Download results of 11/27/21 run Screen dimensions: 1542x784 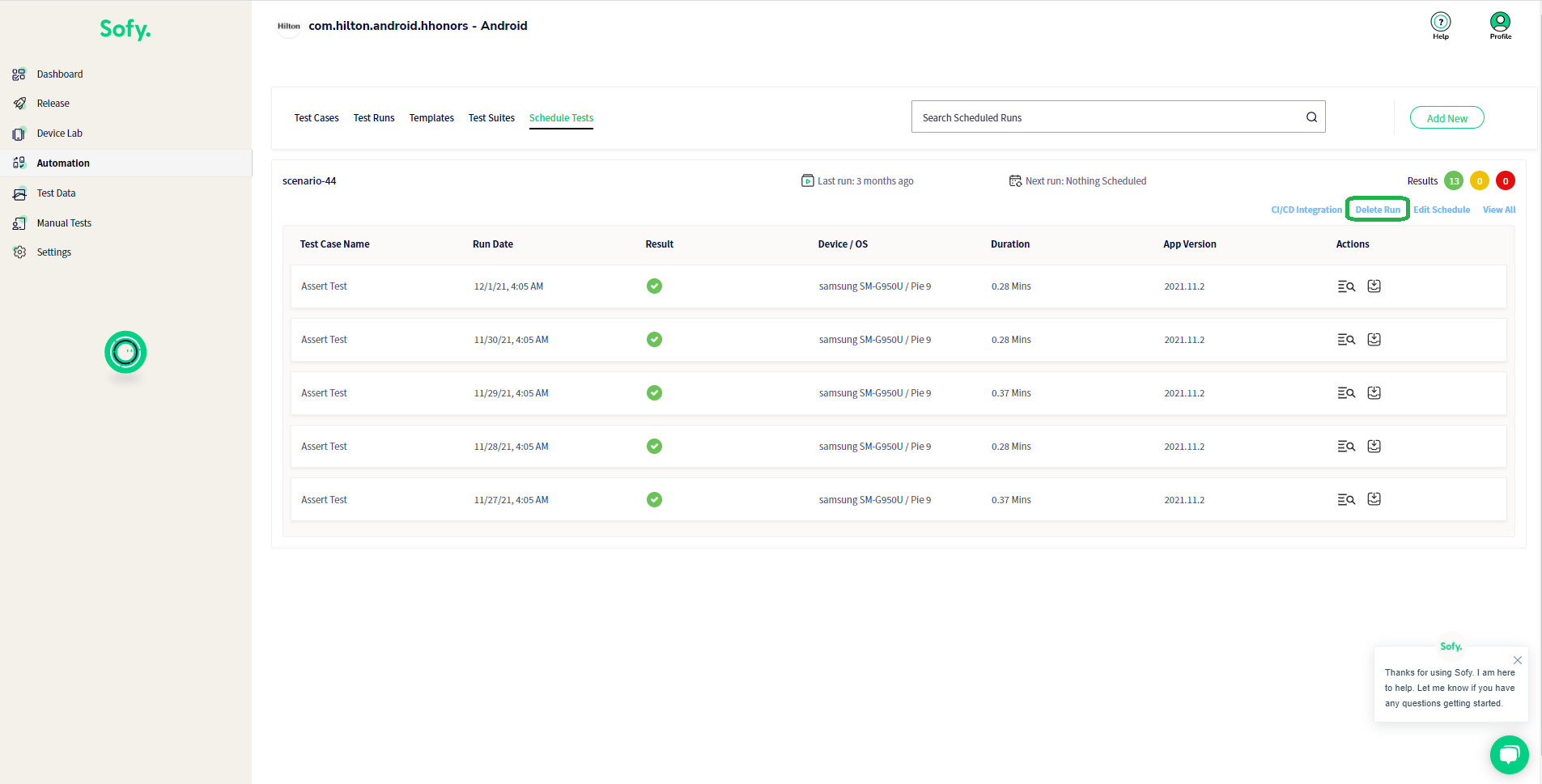1374,499
